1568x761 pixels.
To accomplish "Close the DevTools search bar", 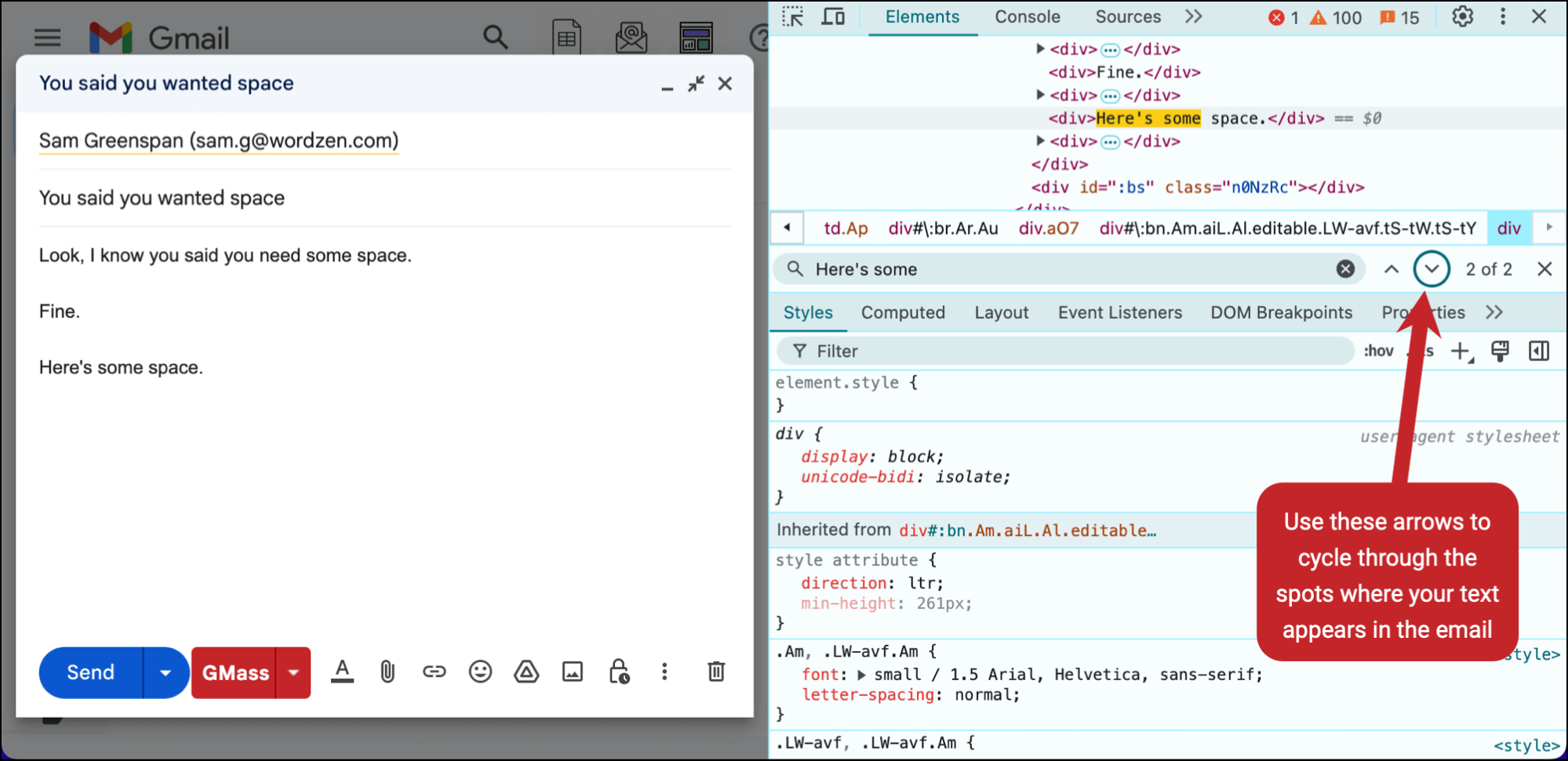I will [x=1544, y=269].
